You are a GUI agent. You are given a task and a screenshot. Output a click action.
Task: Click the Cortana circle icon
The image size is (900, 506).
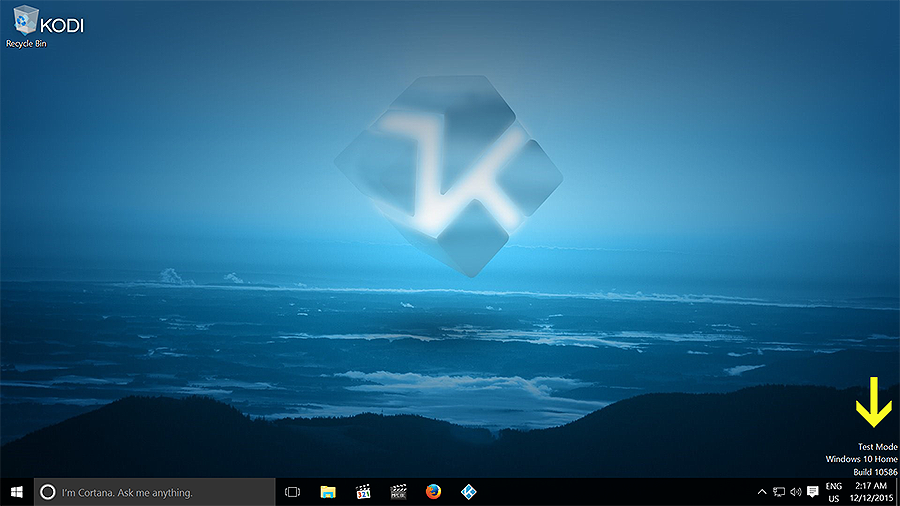(x=48, y=492)
